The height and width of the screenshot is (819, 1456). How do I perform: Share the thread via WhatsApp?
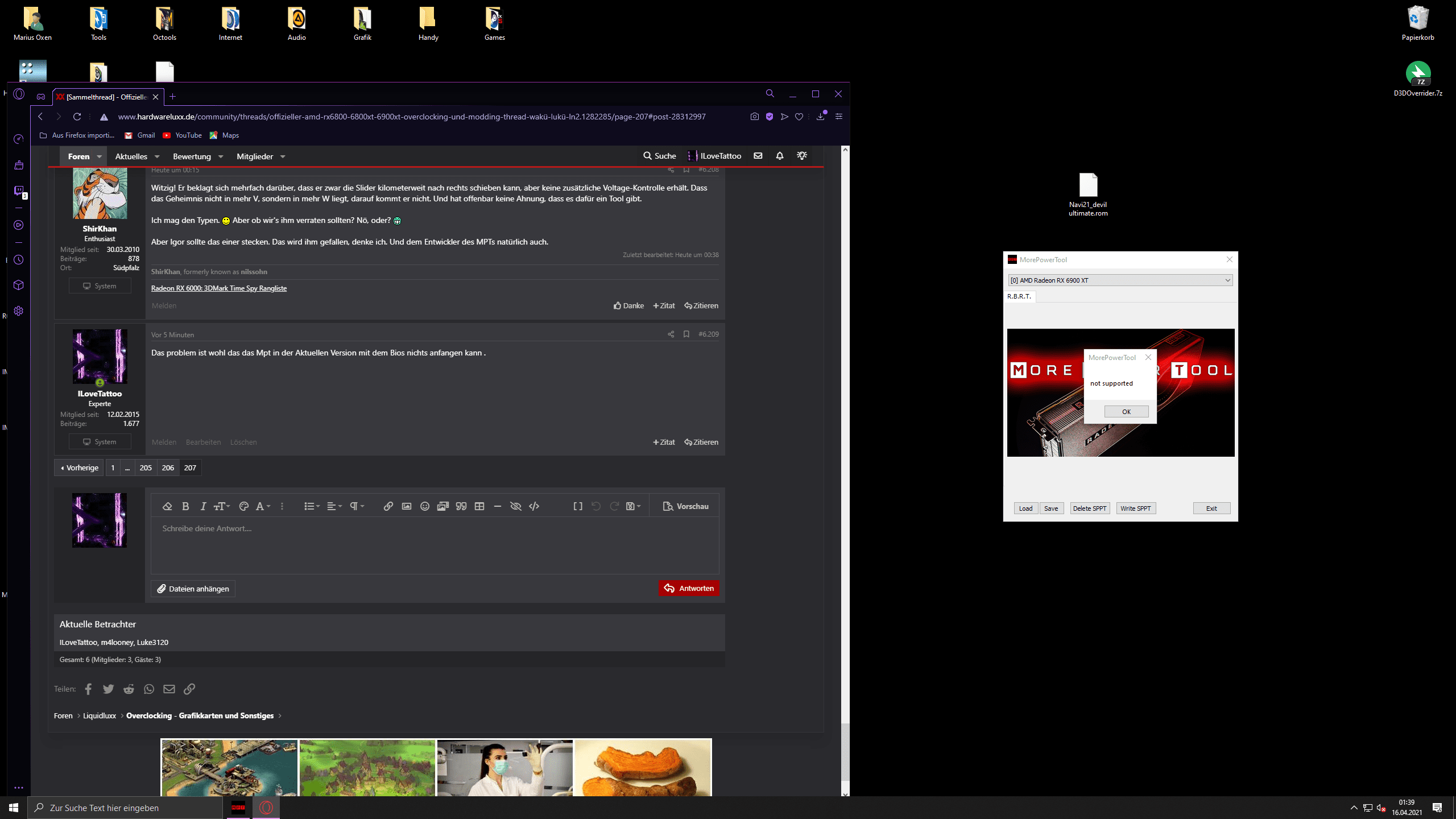point(149,689)
